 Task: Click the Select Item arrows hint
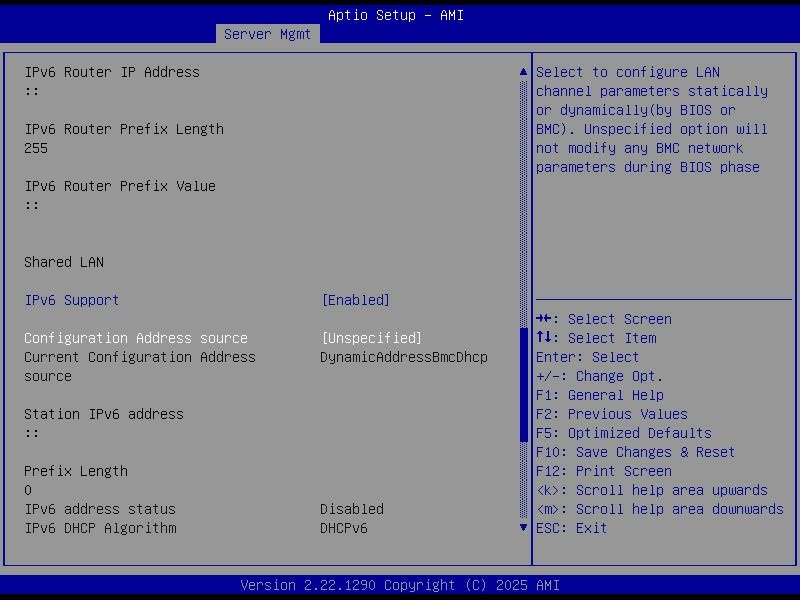point(596,338)
